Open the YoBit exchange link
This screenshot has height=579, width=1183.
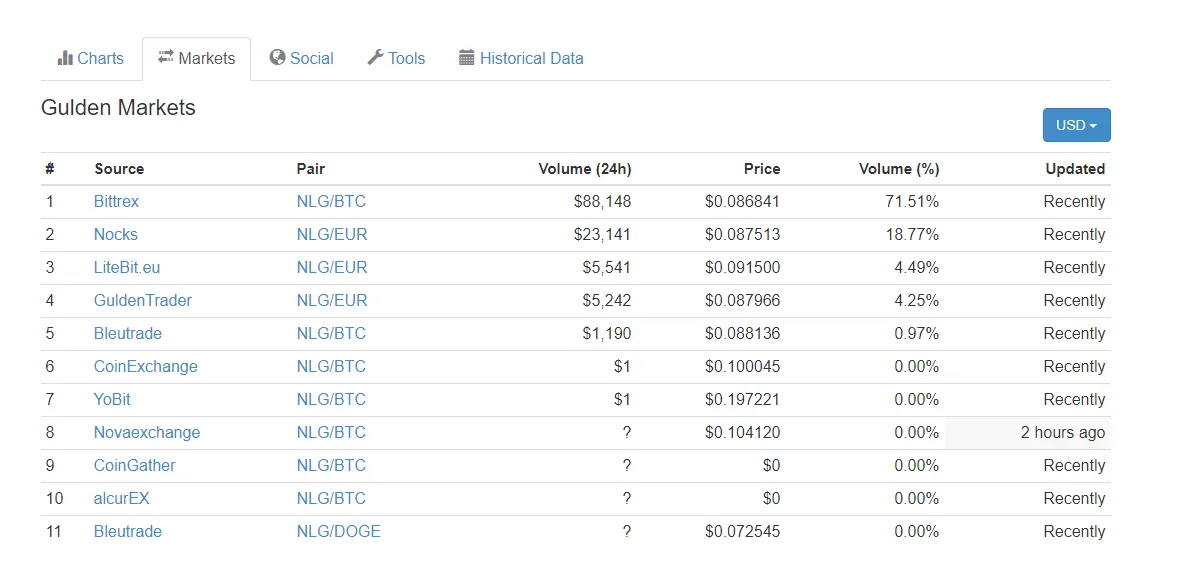point(112,399)
